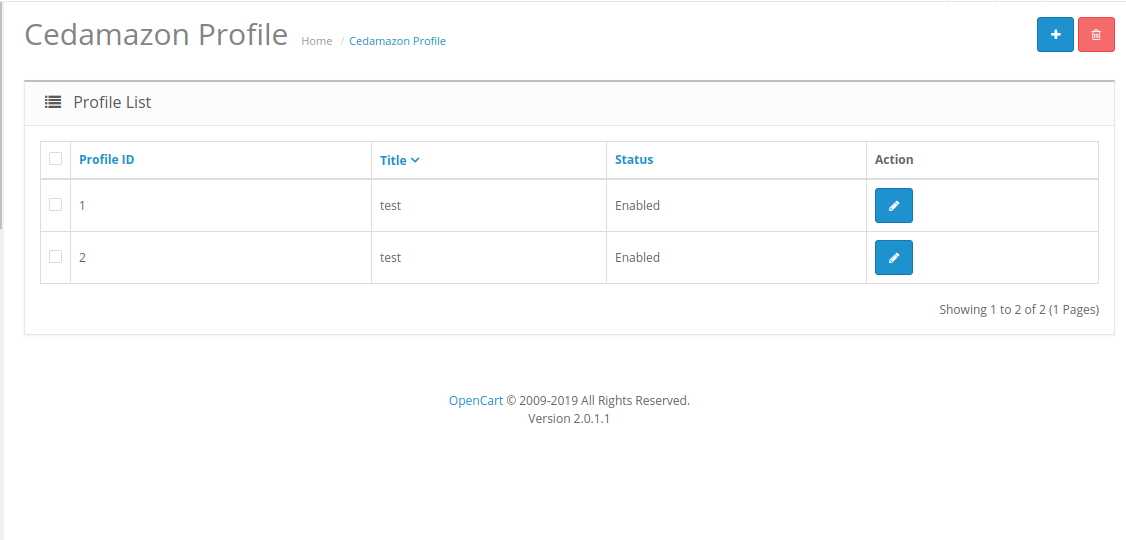
Task: Open the OpenCart footer link
Action: click(x=475, y=401)
